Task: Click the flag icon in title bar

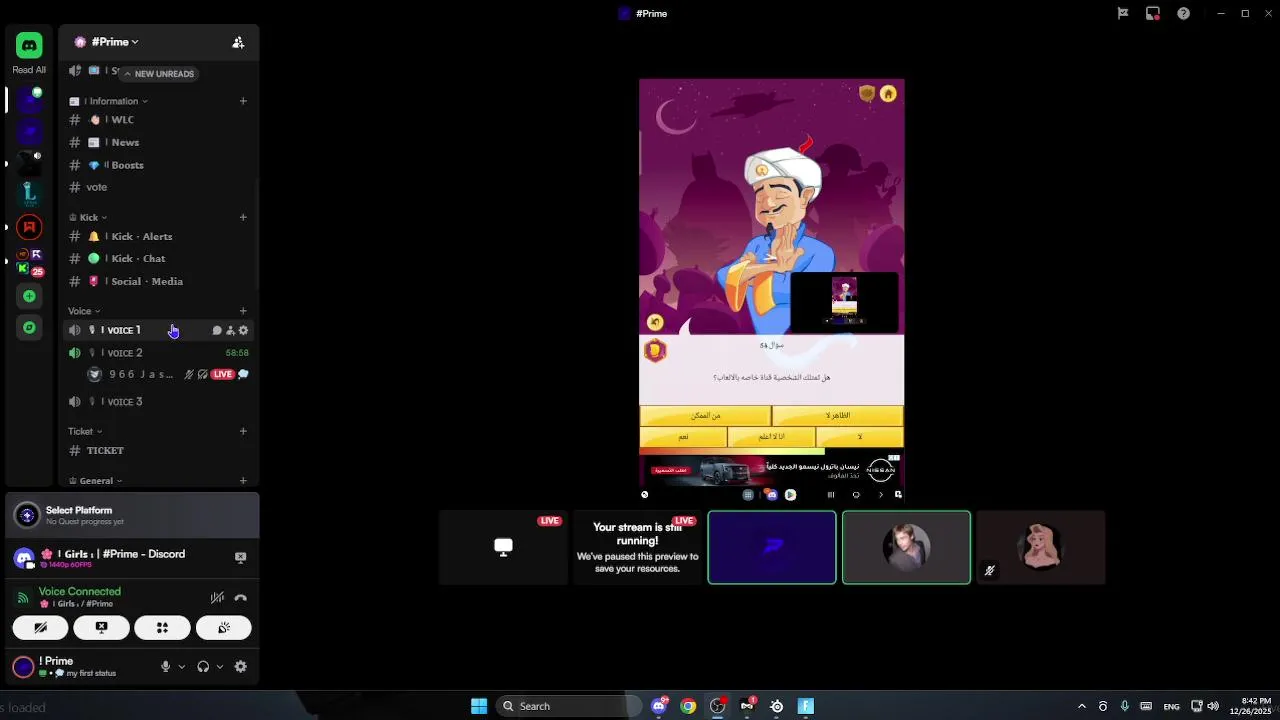Action: (x=1123, y=13)
